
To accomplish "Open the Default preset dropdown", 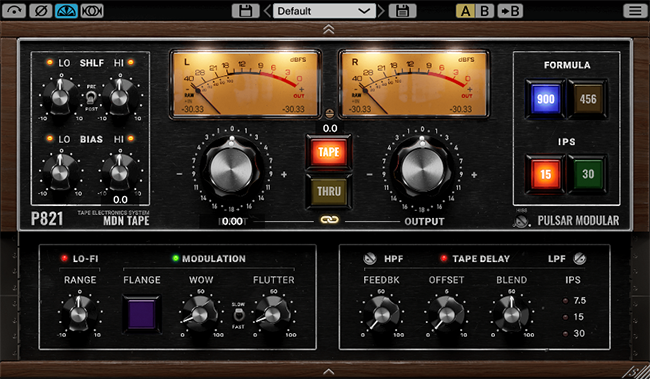I will (x=324, y=11).
